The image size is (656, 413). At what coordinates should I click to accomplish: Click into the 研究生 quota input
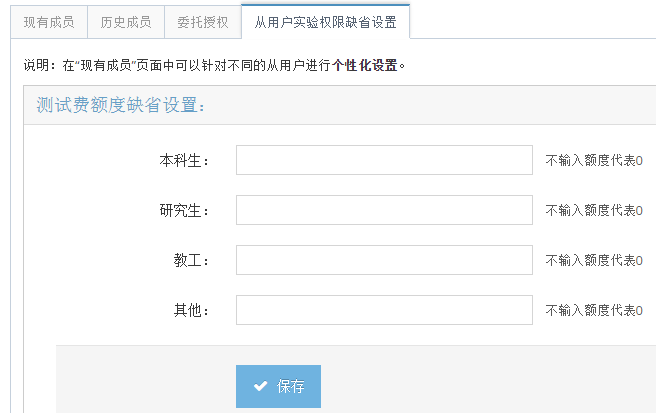coord(384,210)
